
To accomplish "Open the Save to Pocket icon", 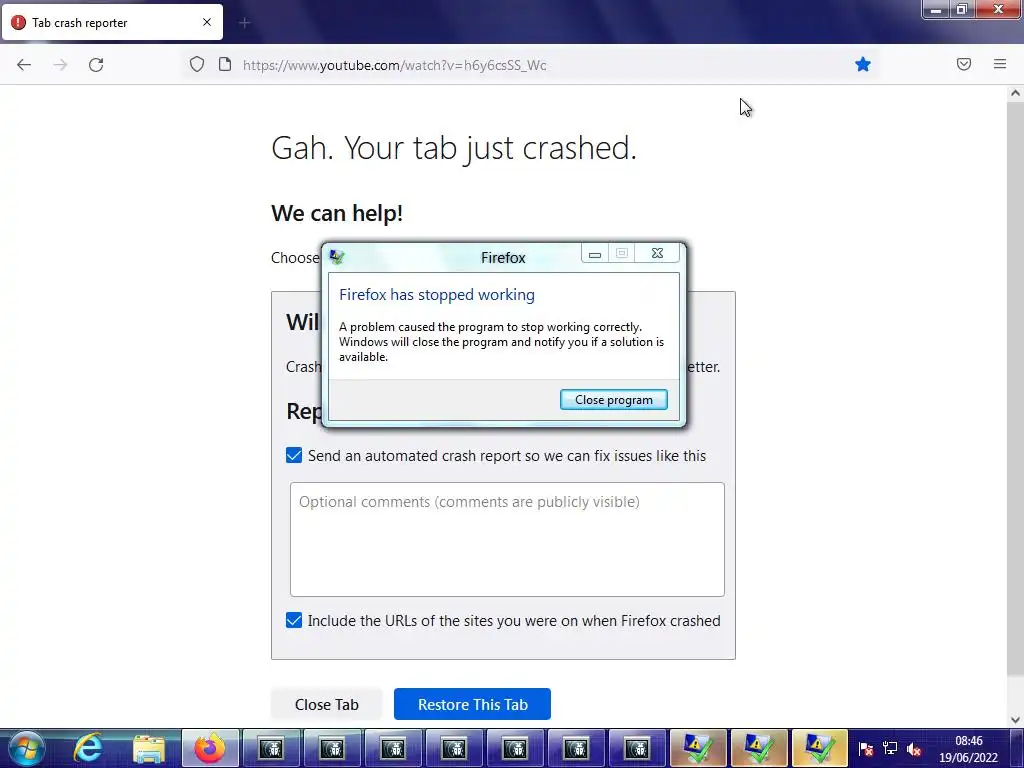I will [963, 64].
